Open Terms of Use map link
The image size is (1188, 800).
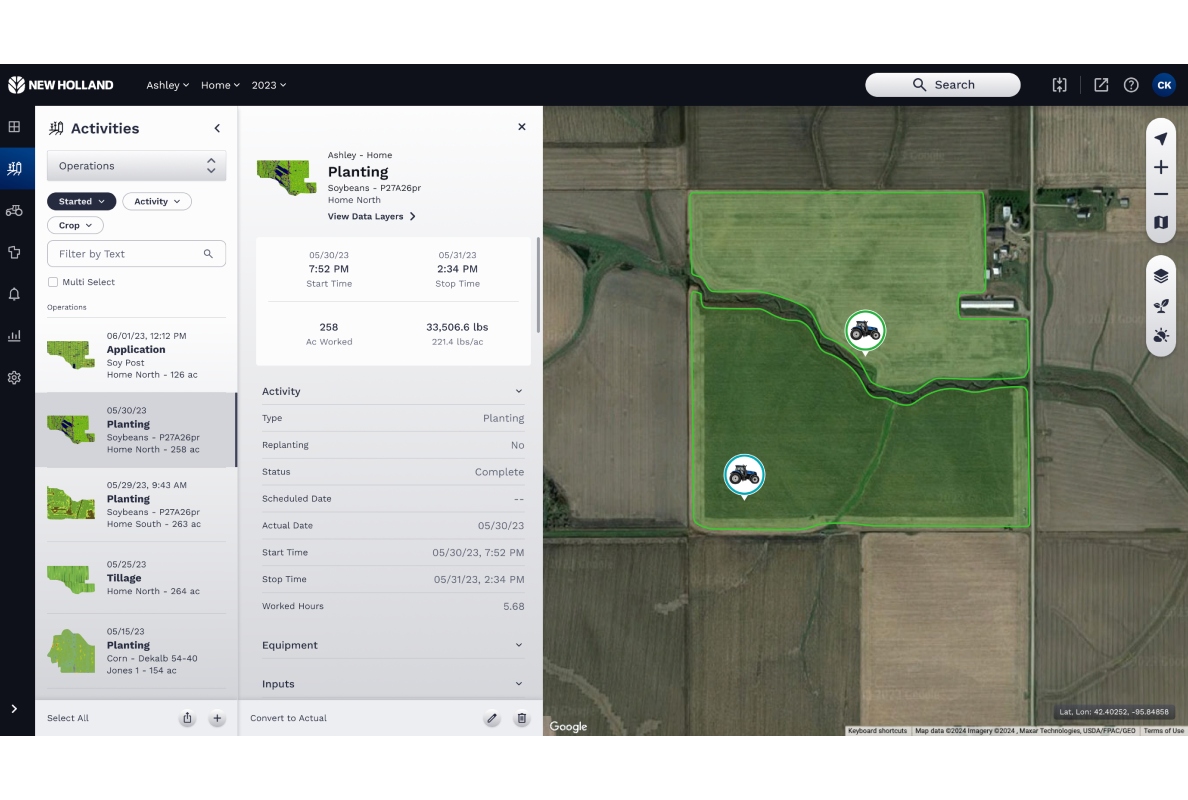(1163, 731)
